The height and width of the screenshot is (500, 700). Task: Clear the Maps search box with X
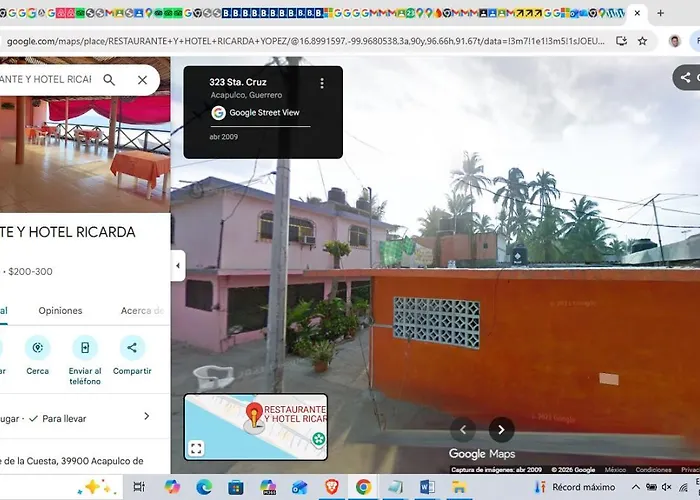coord(142,80)
